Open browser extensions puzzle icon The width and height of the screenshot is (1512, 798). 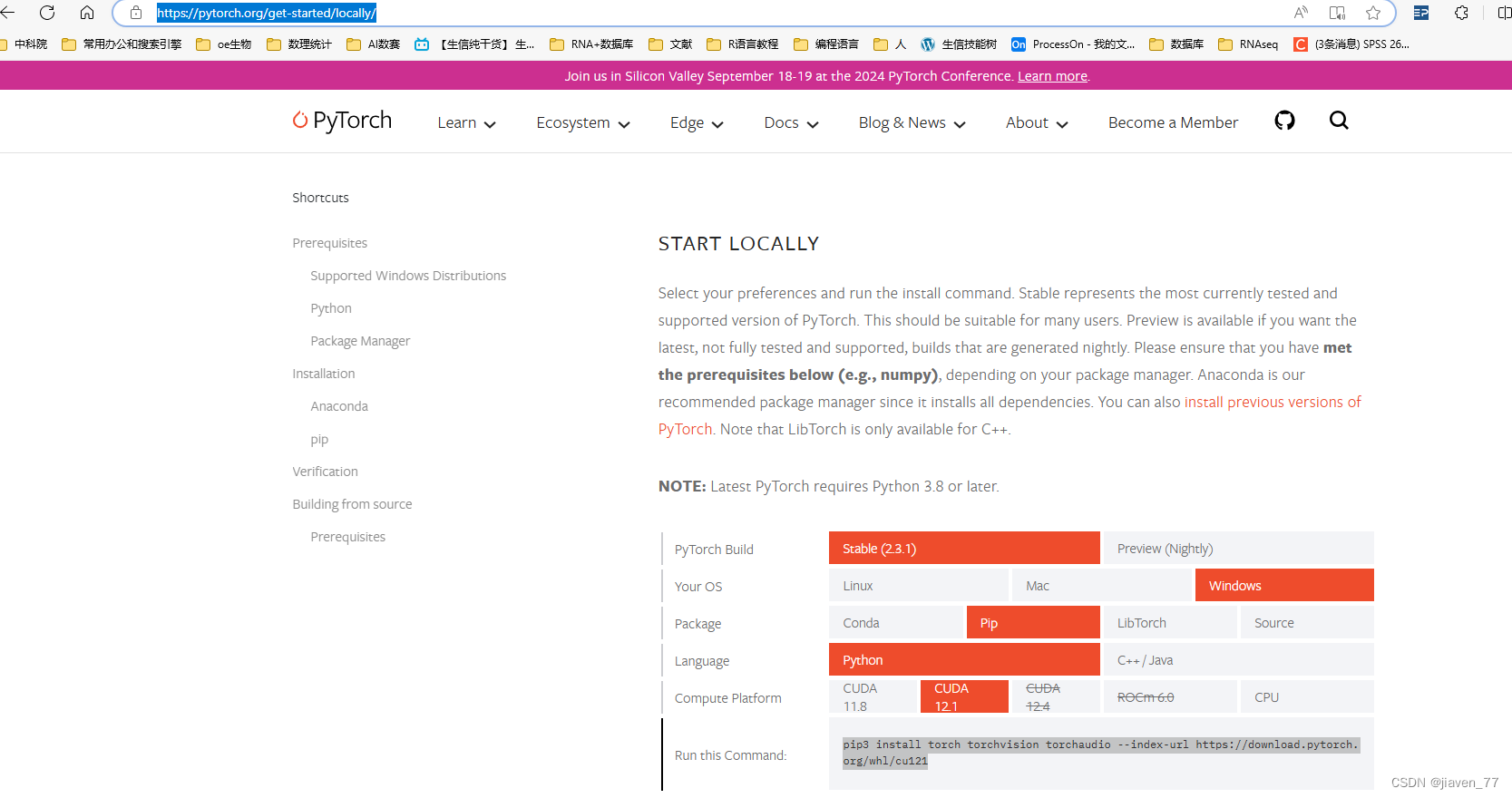click(1461, 13)
